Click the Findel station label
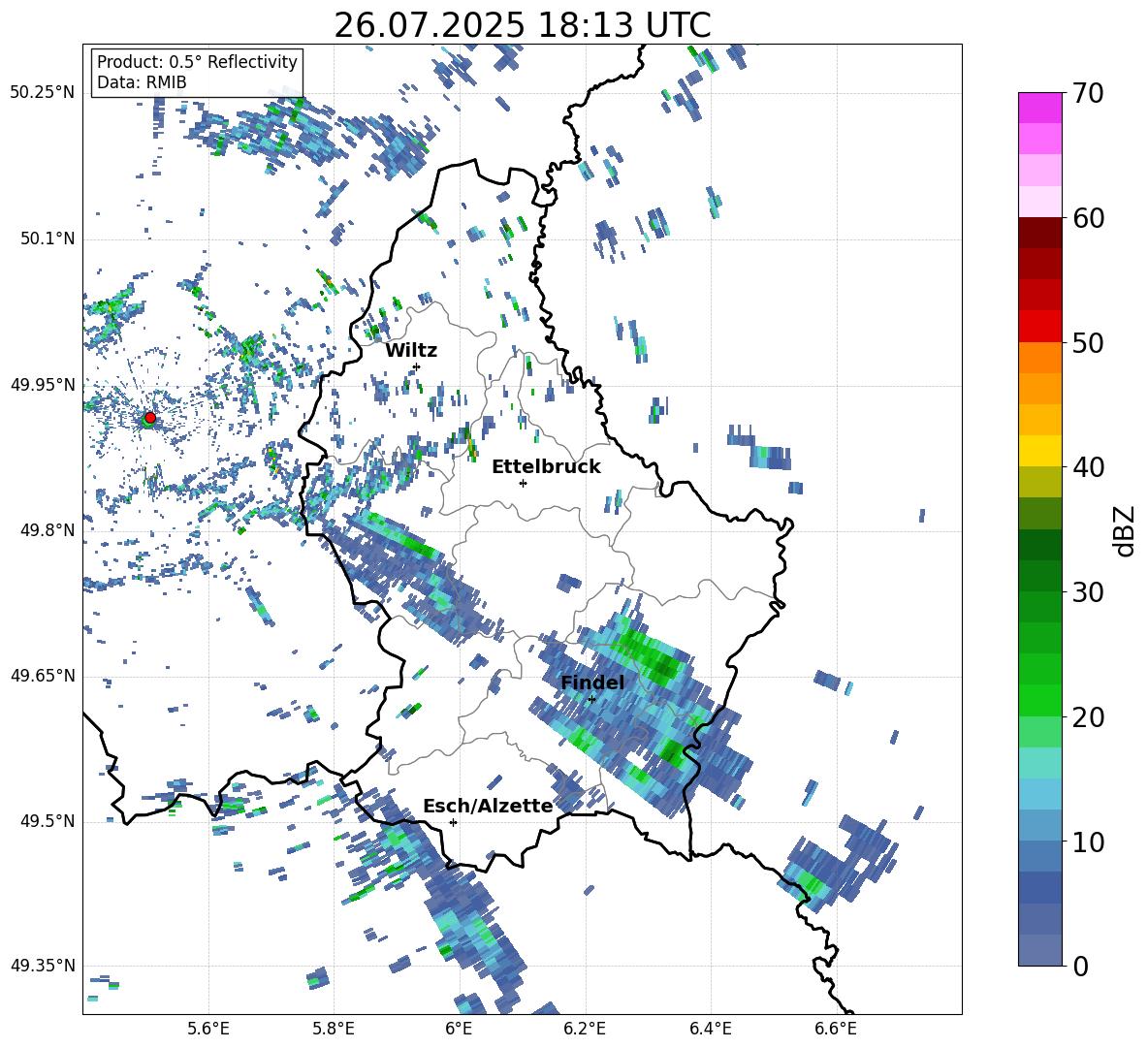This screenshot has width=1148, height=1048. click(592, 683)
